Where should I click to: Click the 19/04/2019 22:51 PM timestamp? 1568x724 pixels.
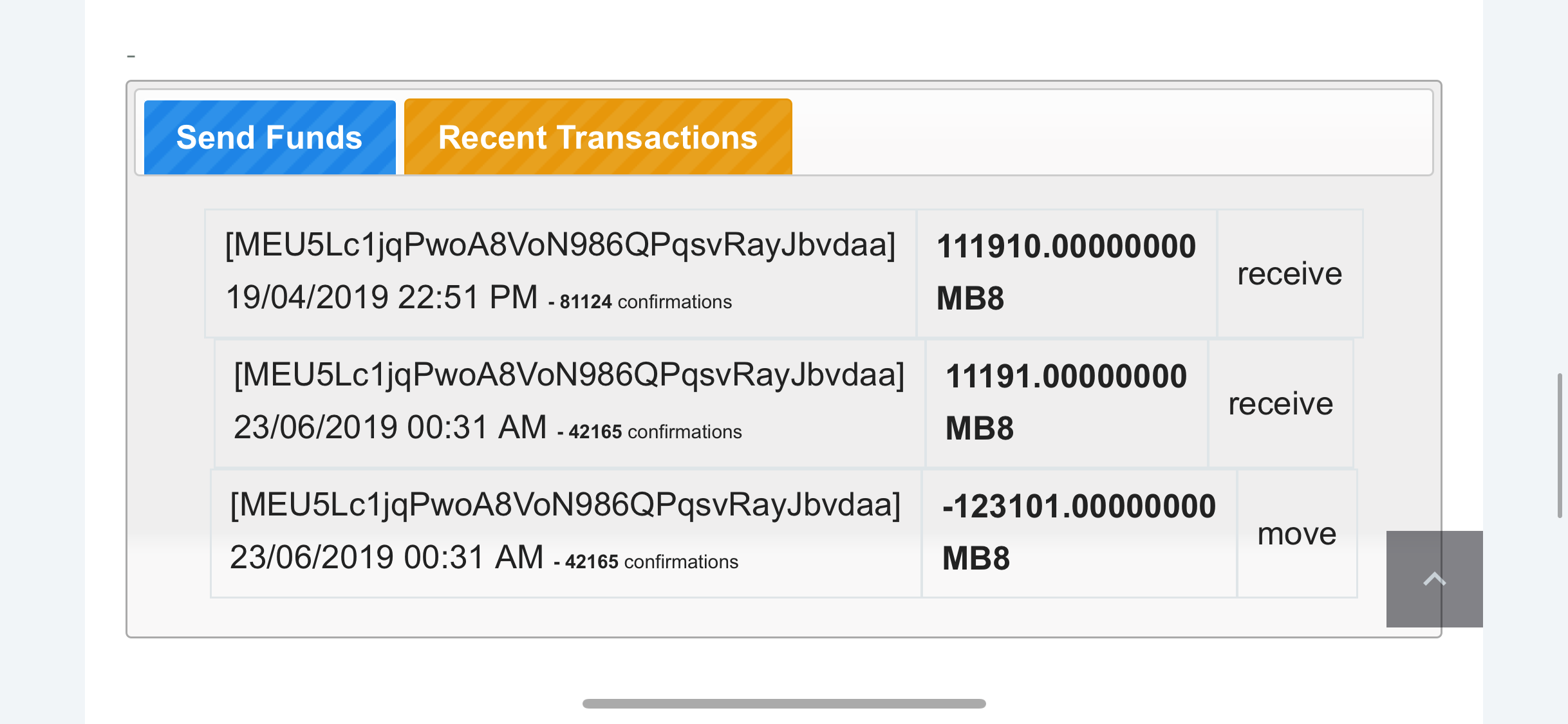[x=382, y=297]
